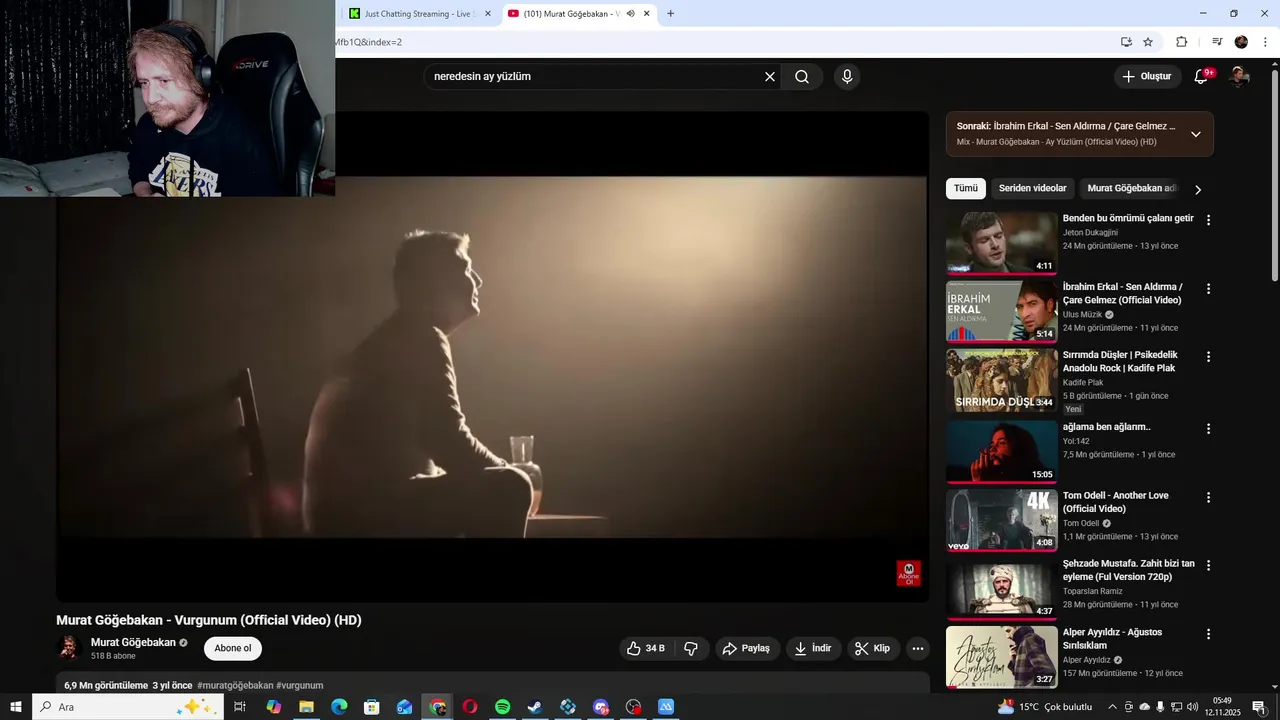This screenshot has height=720, width=1280.
Task: Clear the YouTube search box text
Action: coord(770,77)
